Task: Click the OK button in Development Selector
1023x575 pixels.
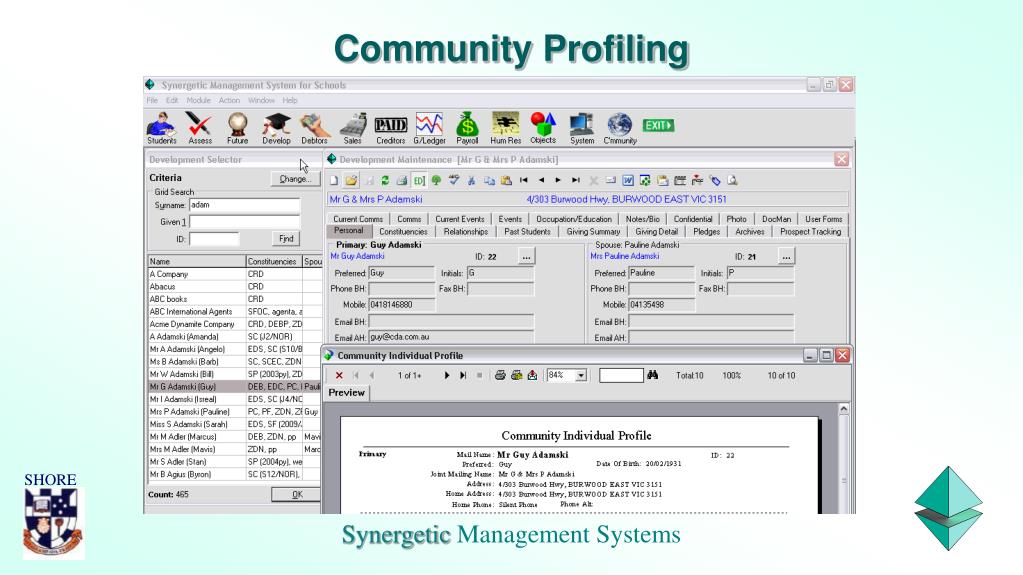Action: [x=297, y=495]
